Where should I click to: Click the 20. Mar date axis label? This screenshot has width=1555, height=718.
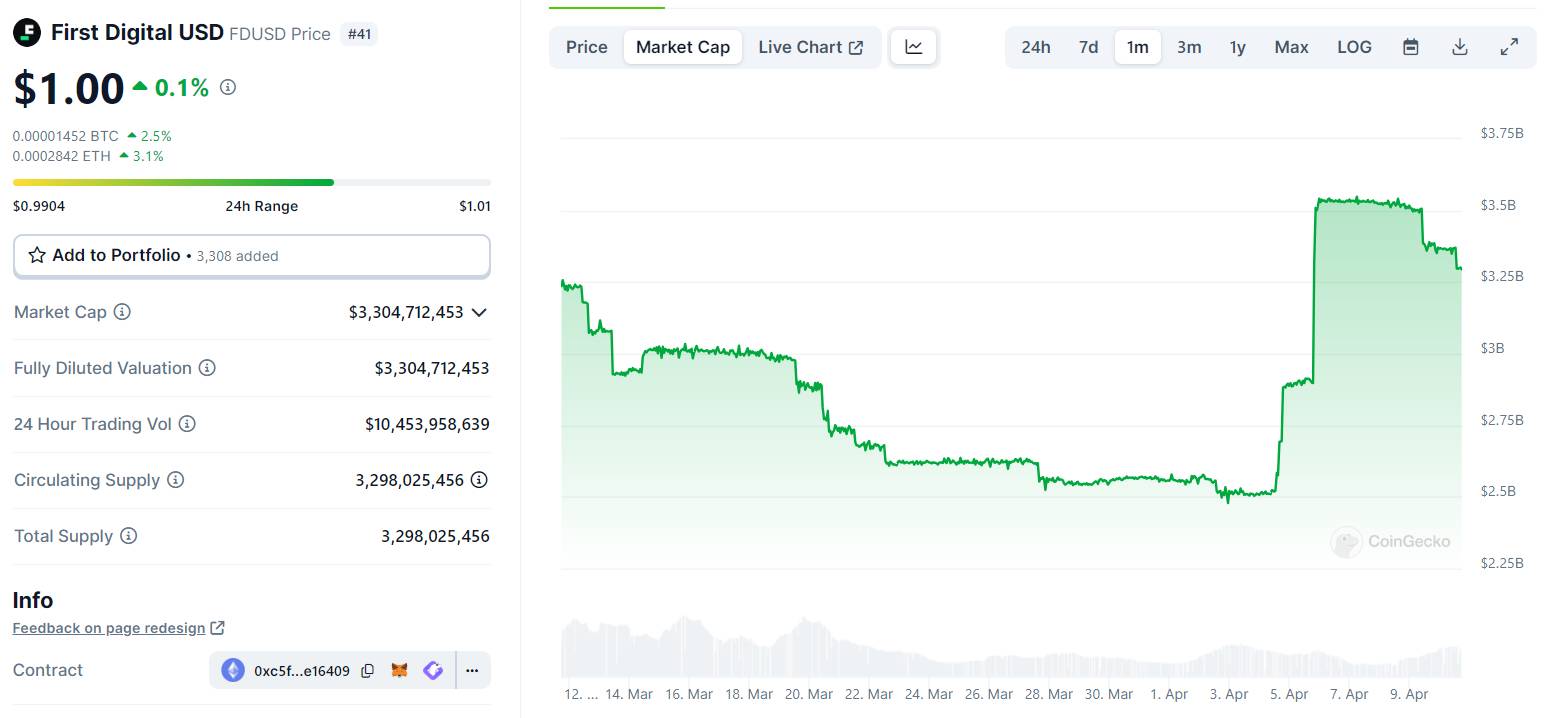click(809, 694)
